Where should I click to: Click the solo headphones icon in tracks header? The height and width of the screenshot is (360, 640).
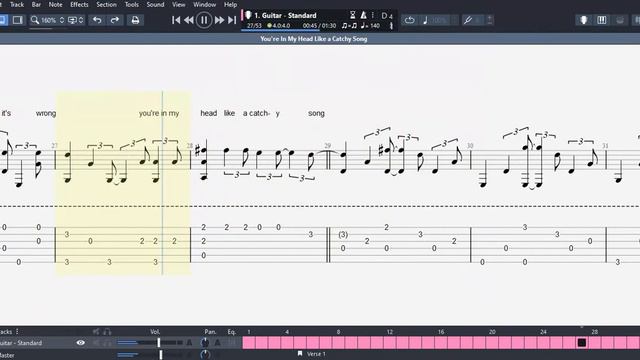(107, 331)
